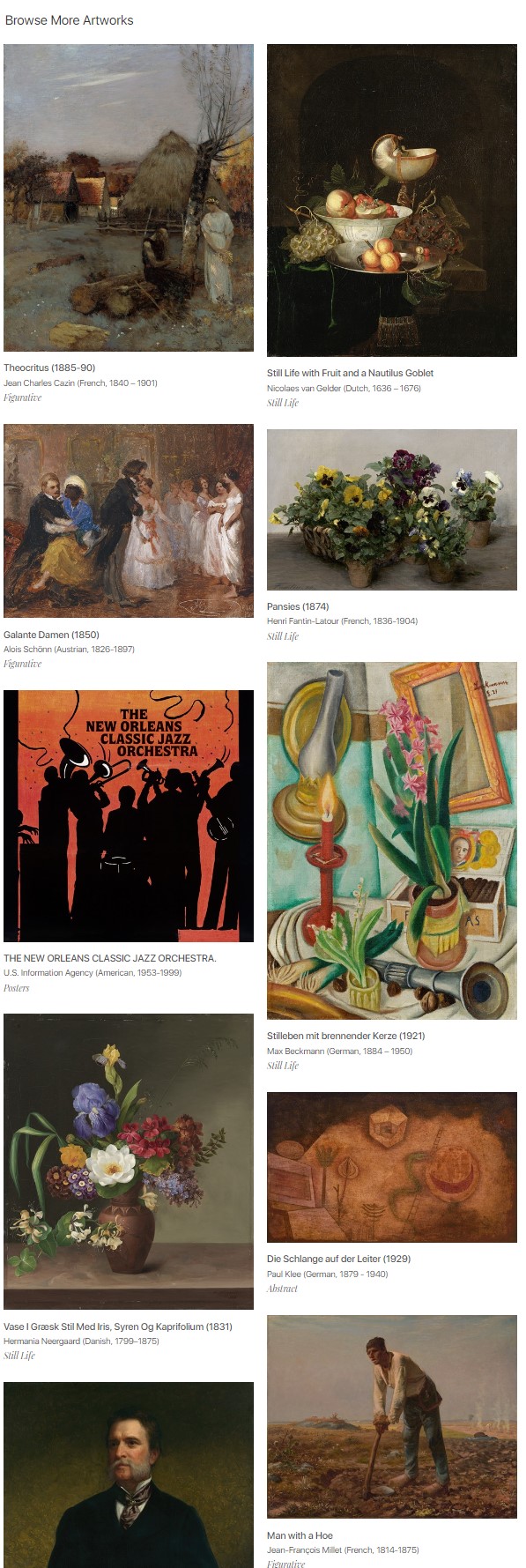Click the Galante Damen (1850) title
The width and height of the screenshot is (526, 1568).
pos(51,635)
